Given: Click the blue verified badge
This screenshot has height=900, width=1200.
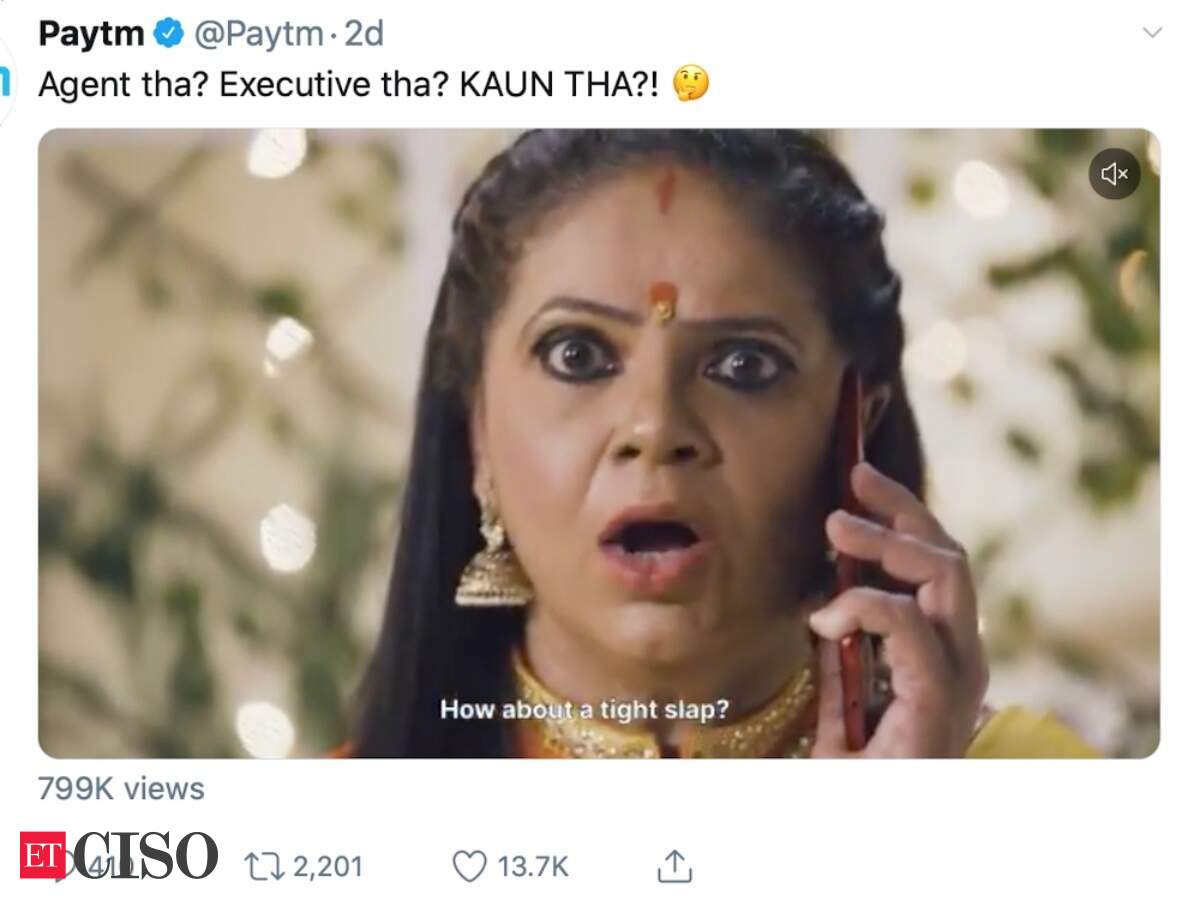Looking at the screenshot, I should (x=167, y=34).
